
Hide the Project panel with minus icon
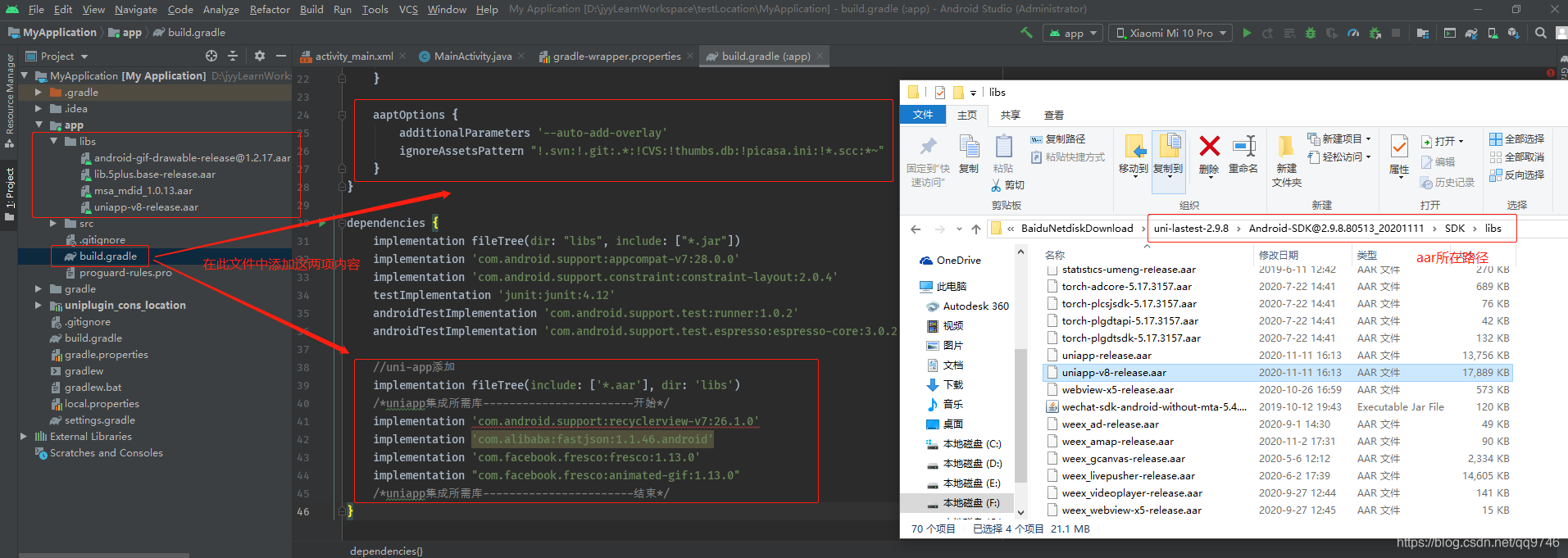281,56
